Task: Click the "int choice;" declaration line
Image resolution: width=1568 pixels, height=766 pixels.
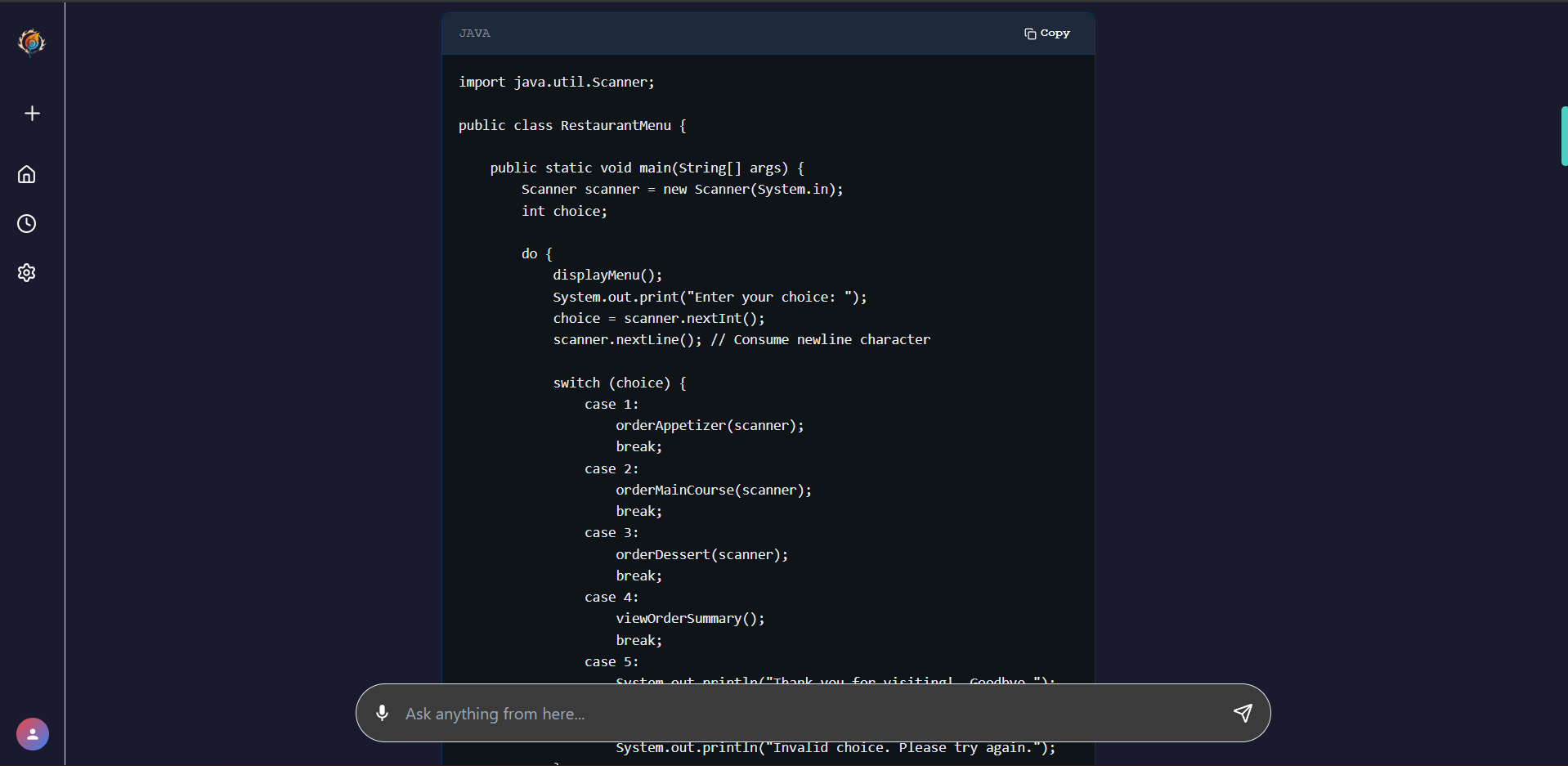Action: (564, 211)
